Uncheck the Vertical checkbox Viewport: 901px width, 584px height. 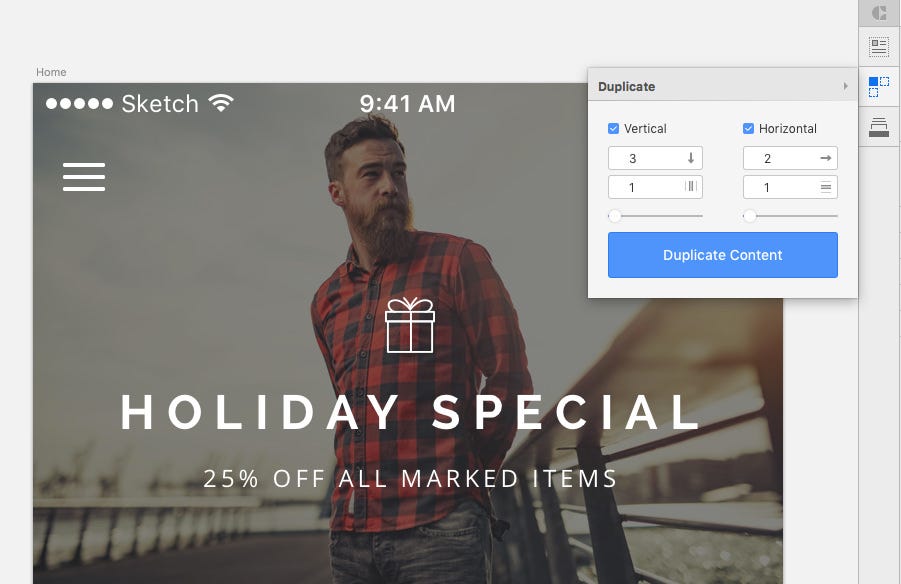613,128
